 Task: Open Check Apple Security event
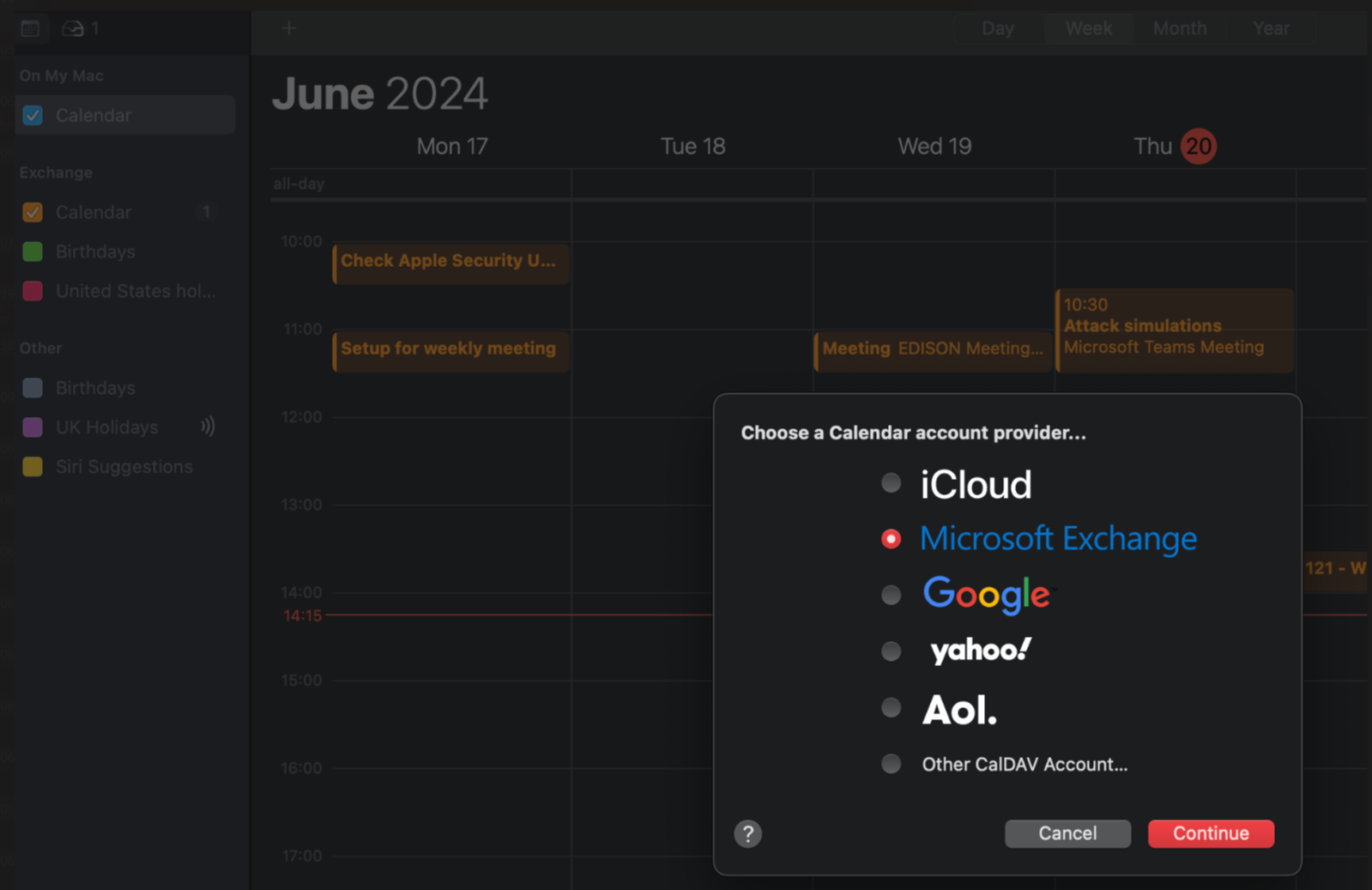pos(450,263)
